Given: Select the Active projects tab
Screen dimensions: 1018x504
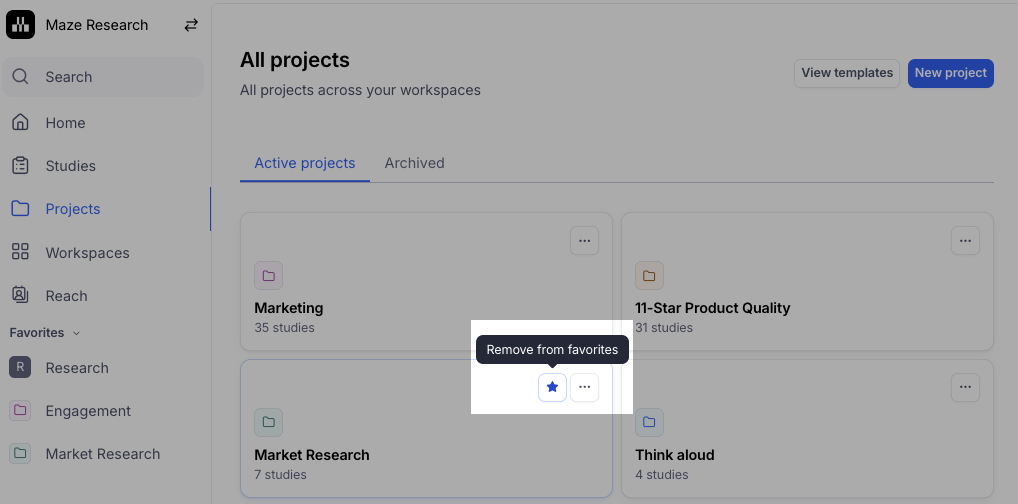Looking at the screenshot, I should (304, 163).
